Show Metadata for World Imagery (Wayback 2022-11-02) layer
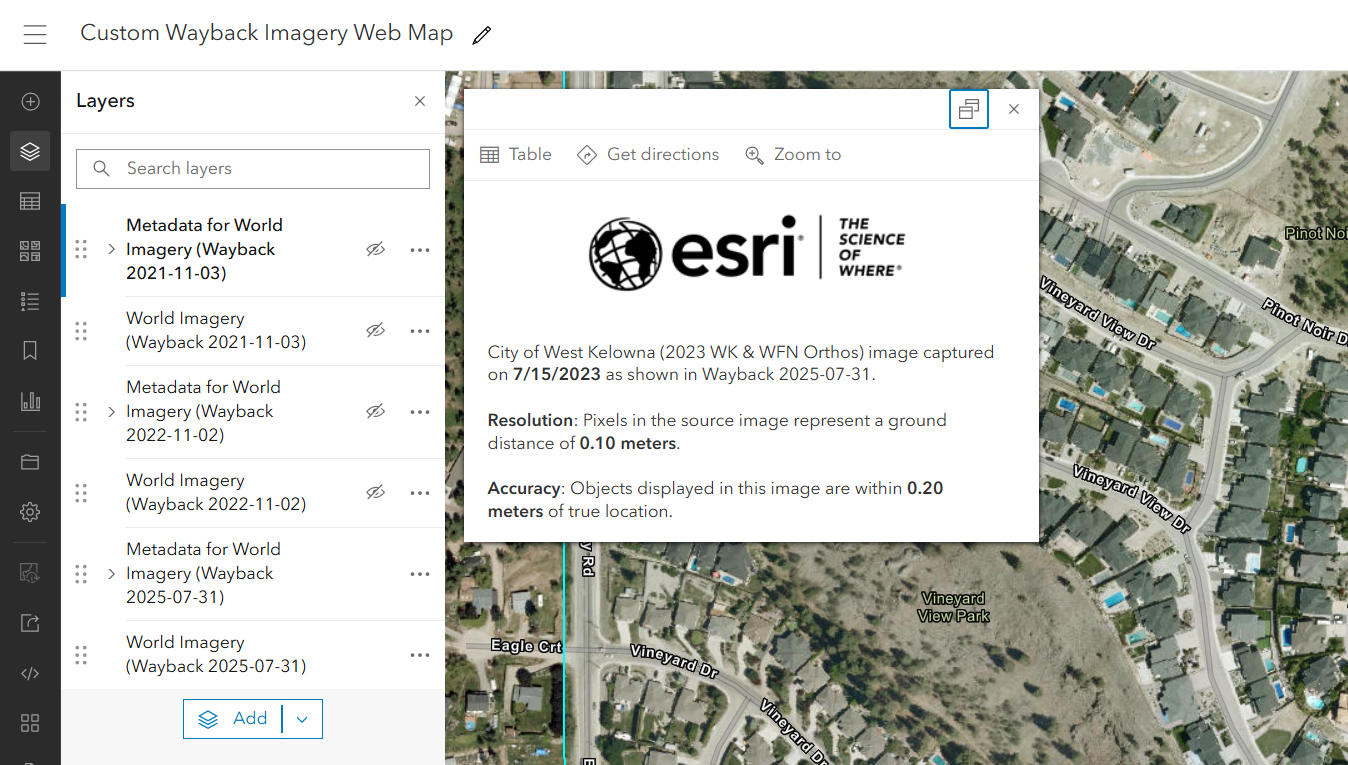 click(x=376, y=412)
